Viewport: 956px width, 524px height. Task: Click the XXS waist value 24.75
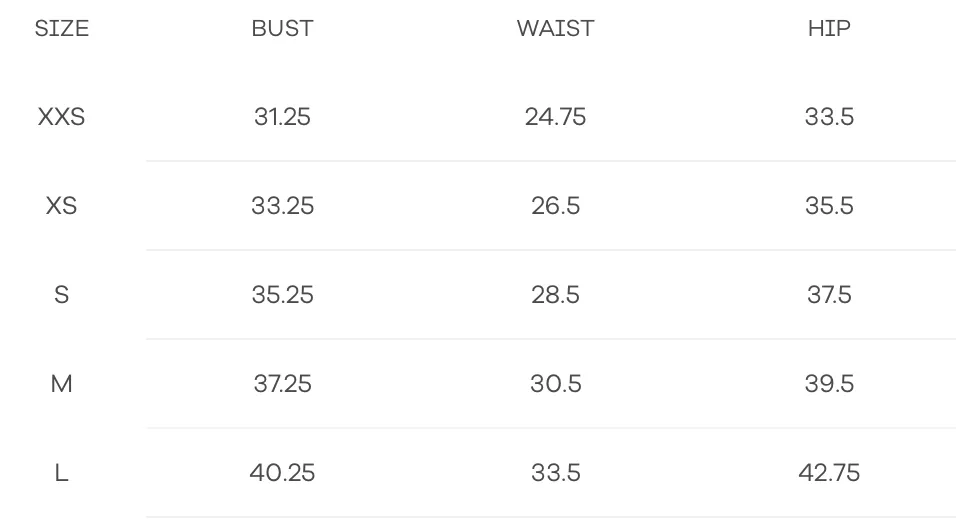[555, 117]
